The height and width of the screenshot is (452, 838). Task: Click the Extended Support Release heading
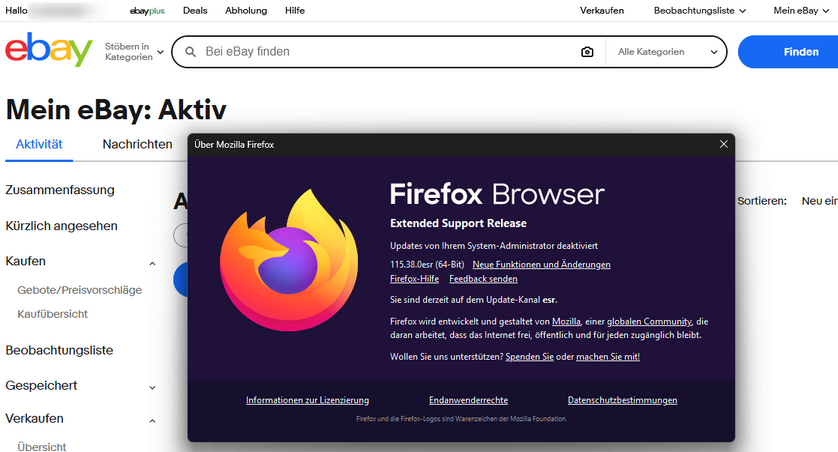(x=458, y=223)
